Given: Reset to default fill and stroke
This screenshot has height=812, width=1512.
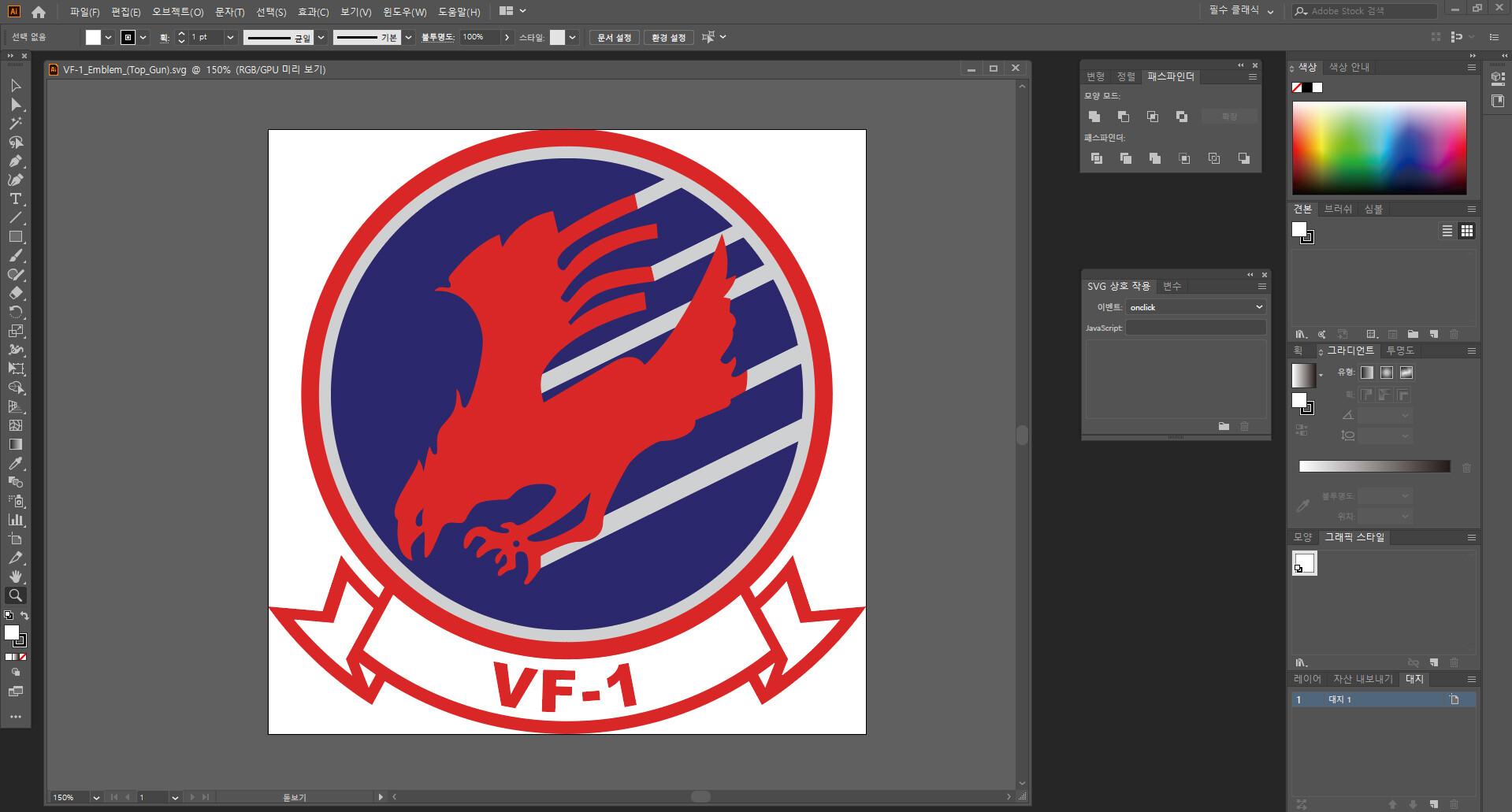Looking at the screenshot, I should [x=9, y=616].
